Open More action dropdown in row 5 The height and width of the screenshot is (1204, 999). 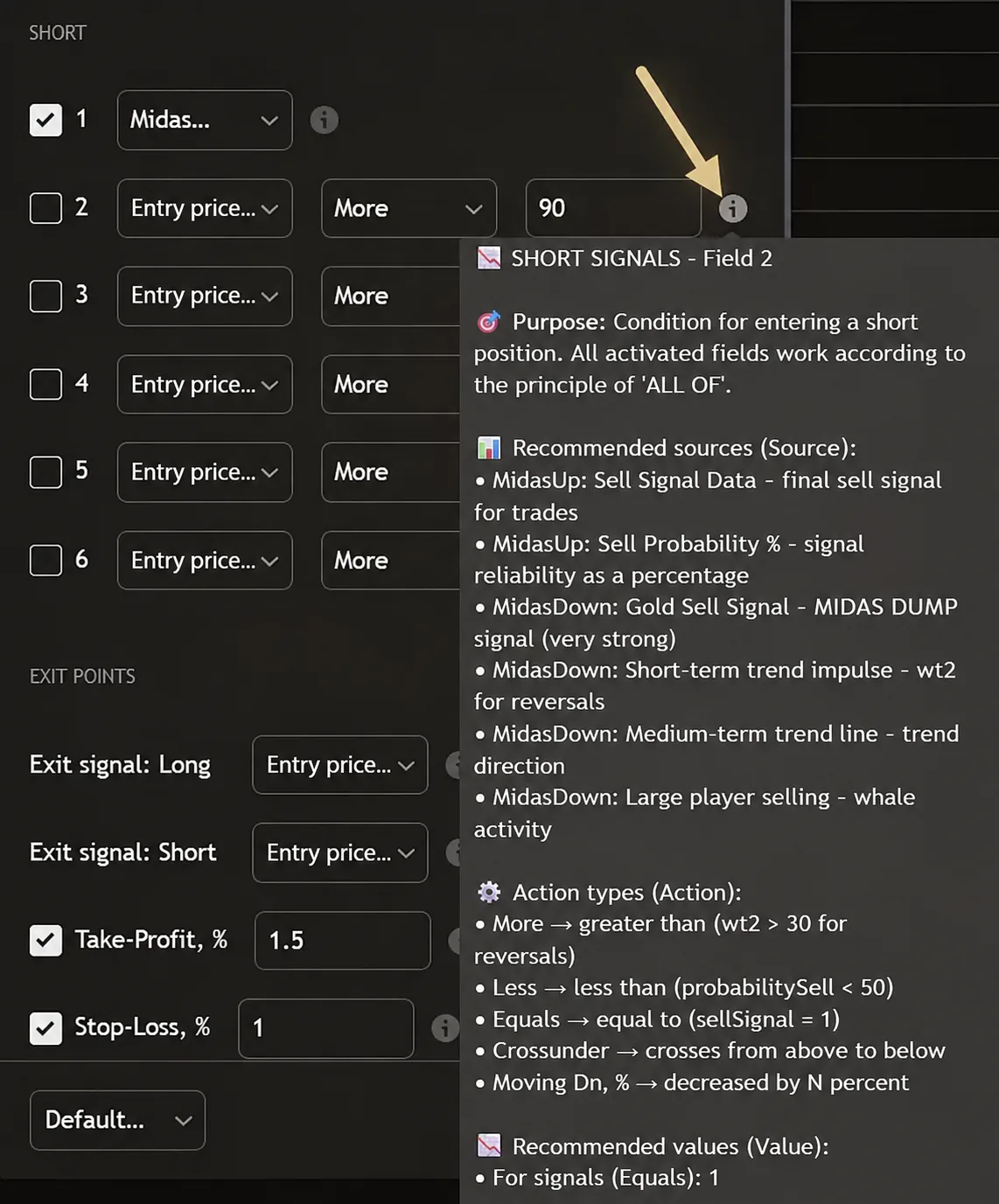point(390,472)
